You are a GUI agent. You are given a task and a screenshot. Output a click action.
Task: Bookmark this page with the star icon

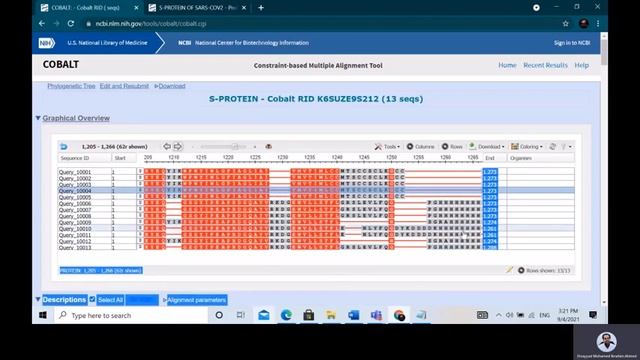point(565,24)
